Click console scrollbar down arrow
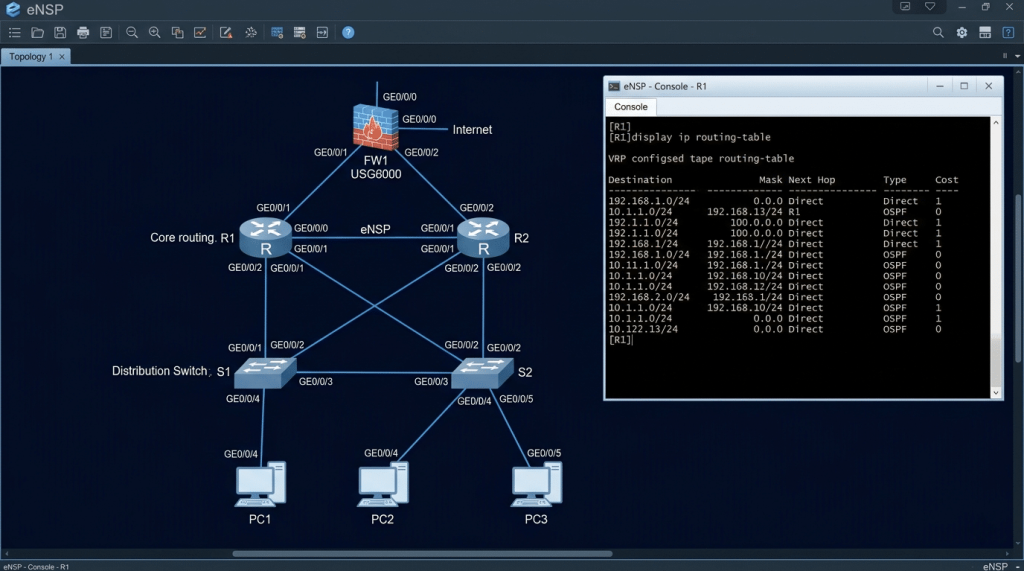 coord(995,393)
